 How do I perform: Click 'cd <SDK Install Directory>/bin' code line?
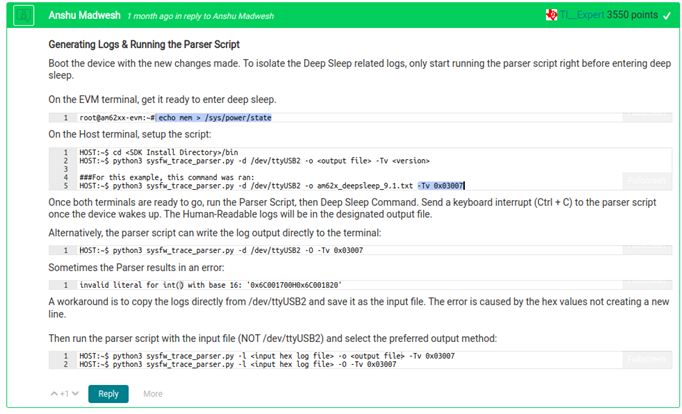click(175, 152)
